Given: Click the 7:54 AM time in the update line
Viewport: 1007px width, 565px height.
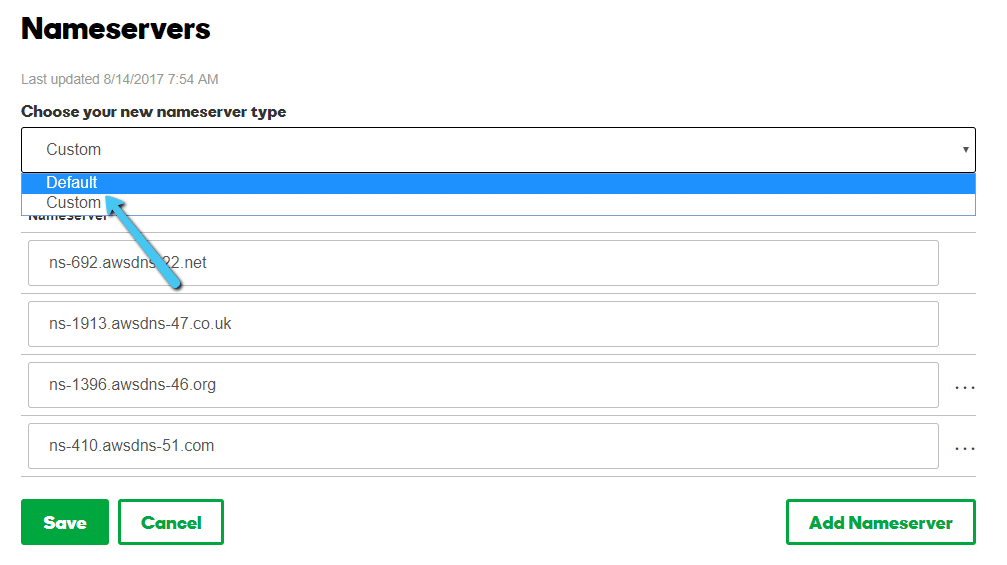Looking at the screenshot, I should tap(193, 79).
